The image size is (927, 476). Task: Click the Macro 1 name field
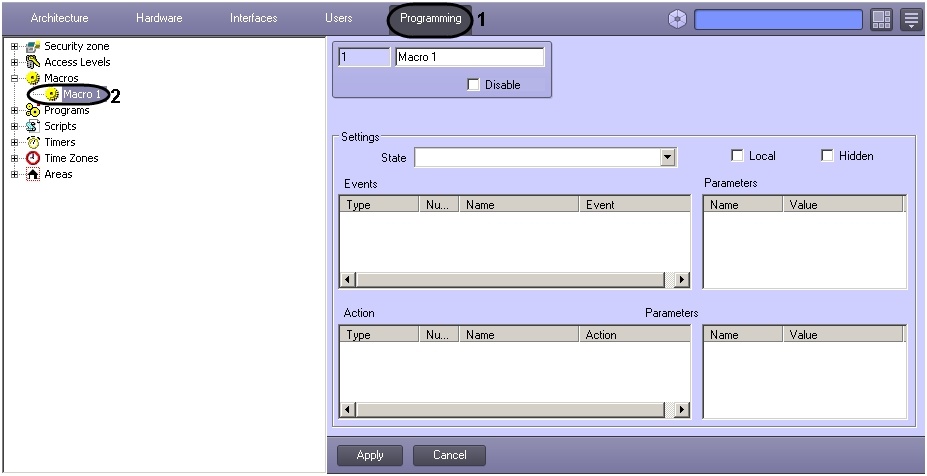469,57
